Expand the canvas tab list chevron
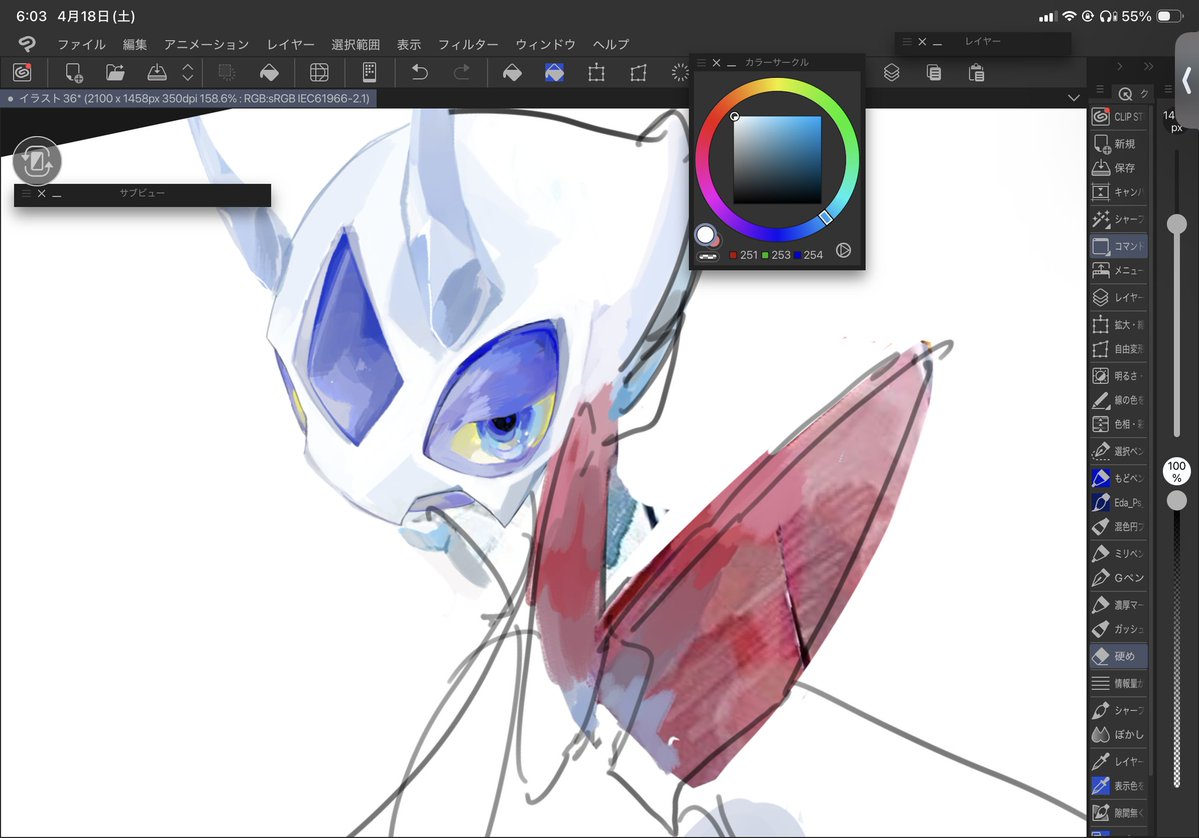This screenshot has width=1199, height=838. click(x=1074, y=98)
